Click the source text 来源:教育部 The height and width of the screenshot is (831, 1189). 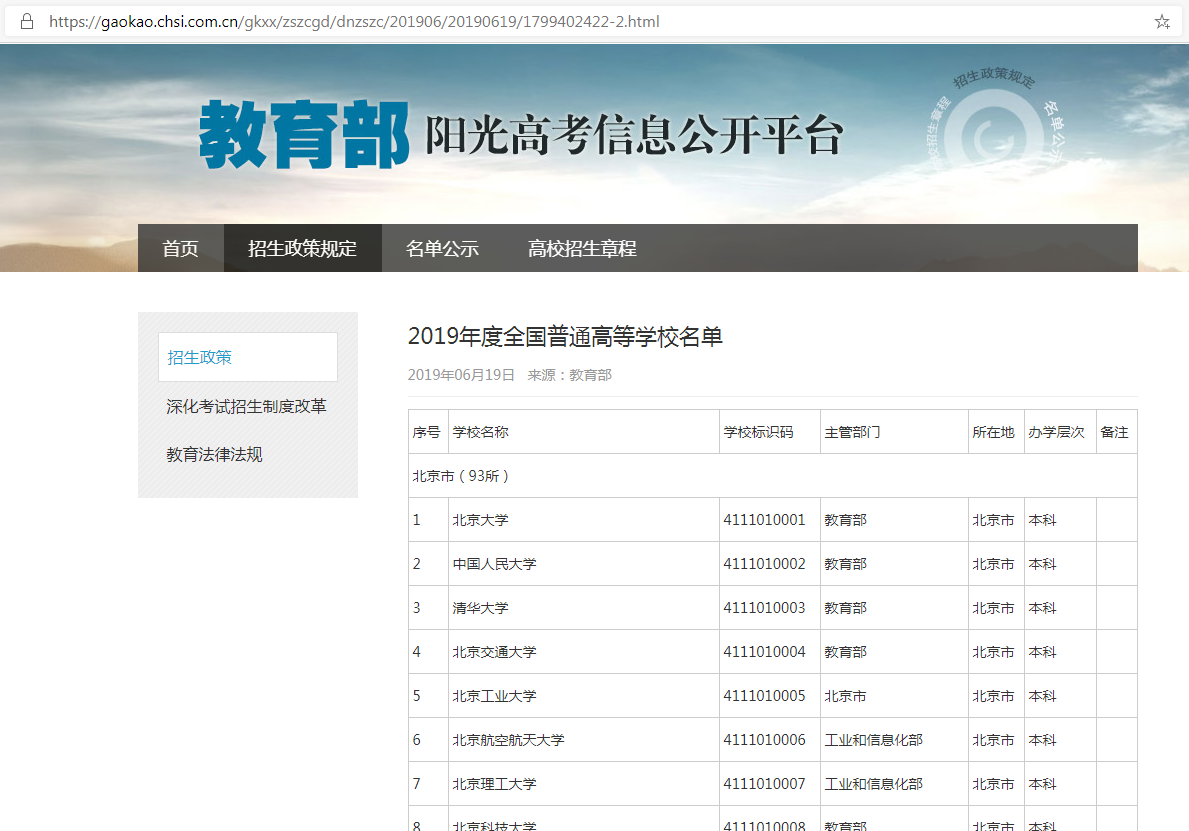coord(569,375)
